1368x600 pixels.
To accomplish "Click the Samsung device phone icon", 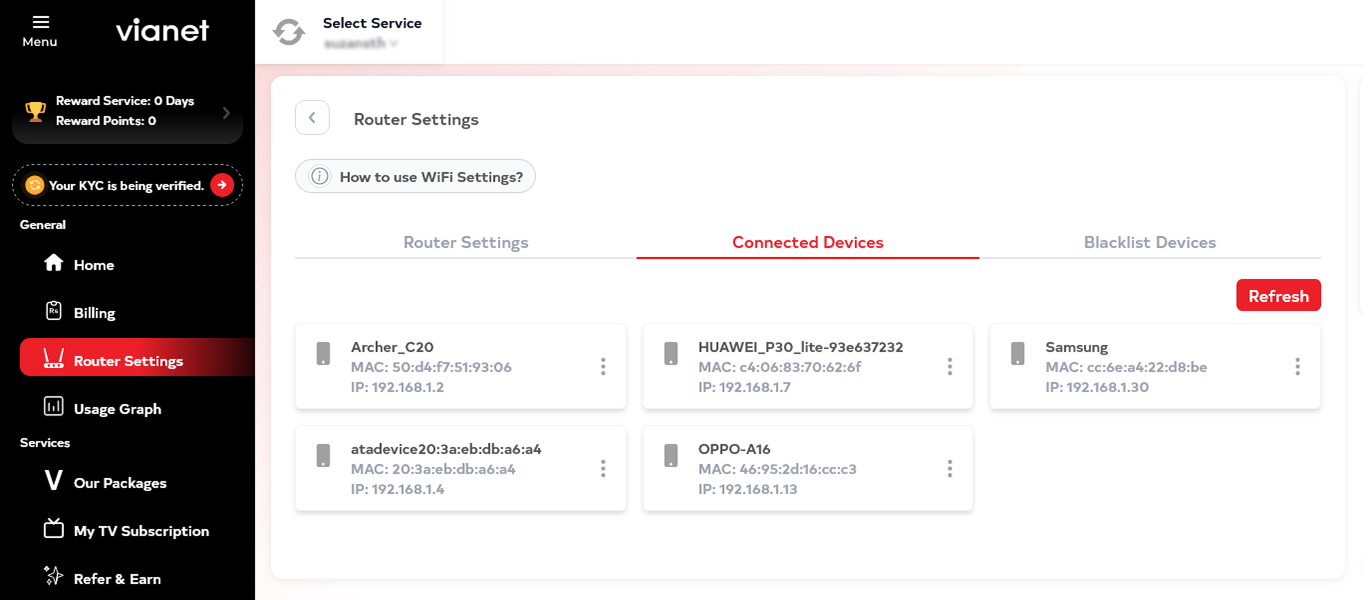I will 1018,353.
